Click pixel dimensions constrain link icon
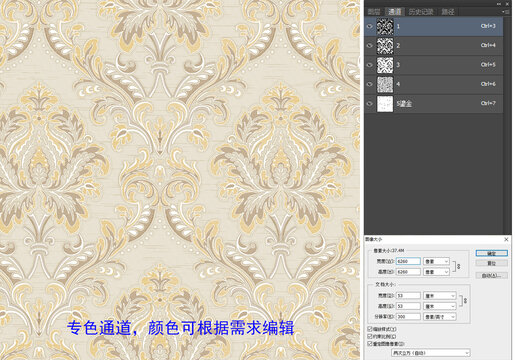515x360 pixels. (x=458, y=266)
